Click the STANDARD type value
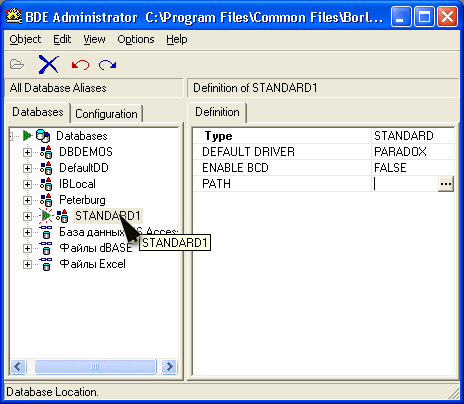Image resolution: width=464 pixels, height=404 pixels. point(404,136)
